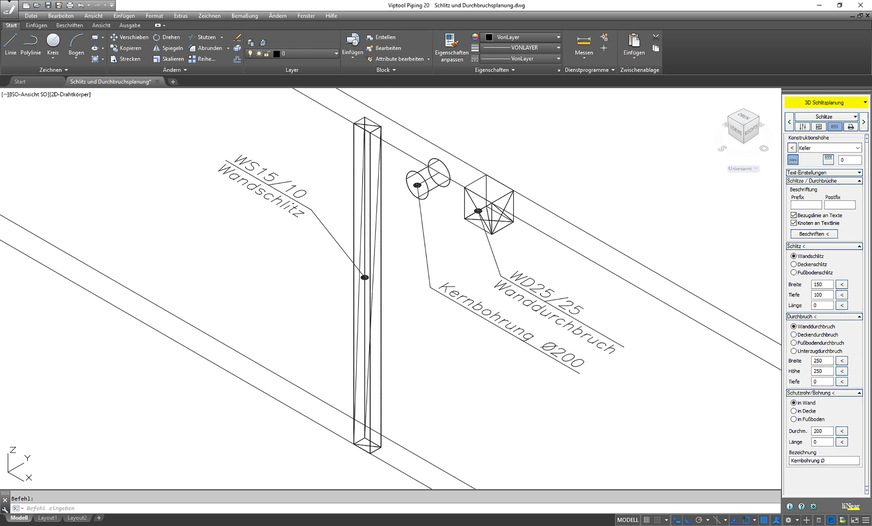
Task: Click the Beschriften < button
Action: point(813,233)
